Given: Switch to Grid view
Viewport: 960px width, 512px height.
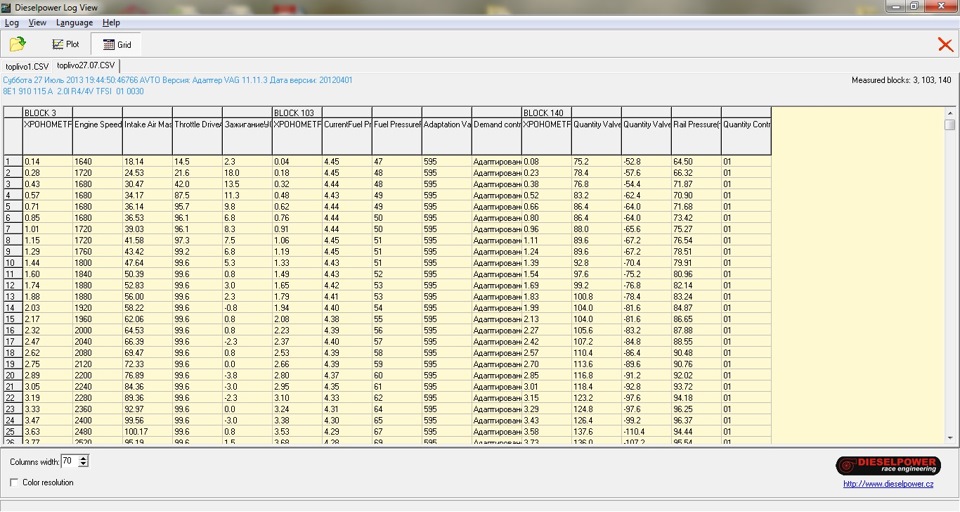Looking at the screenshot, I should [116, 44].
